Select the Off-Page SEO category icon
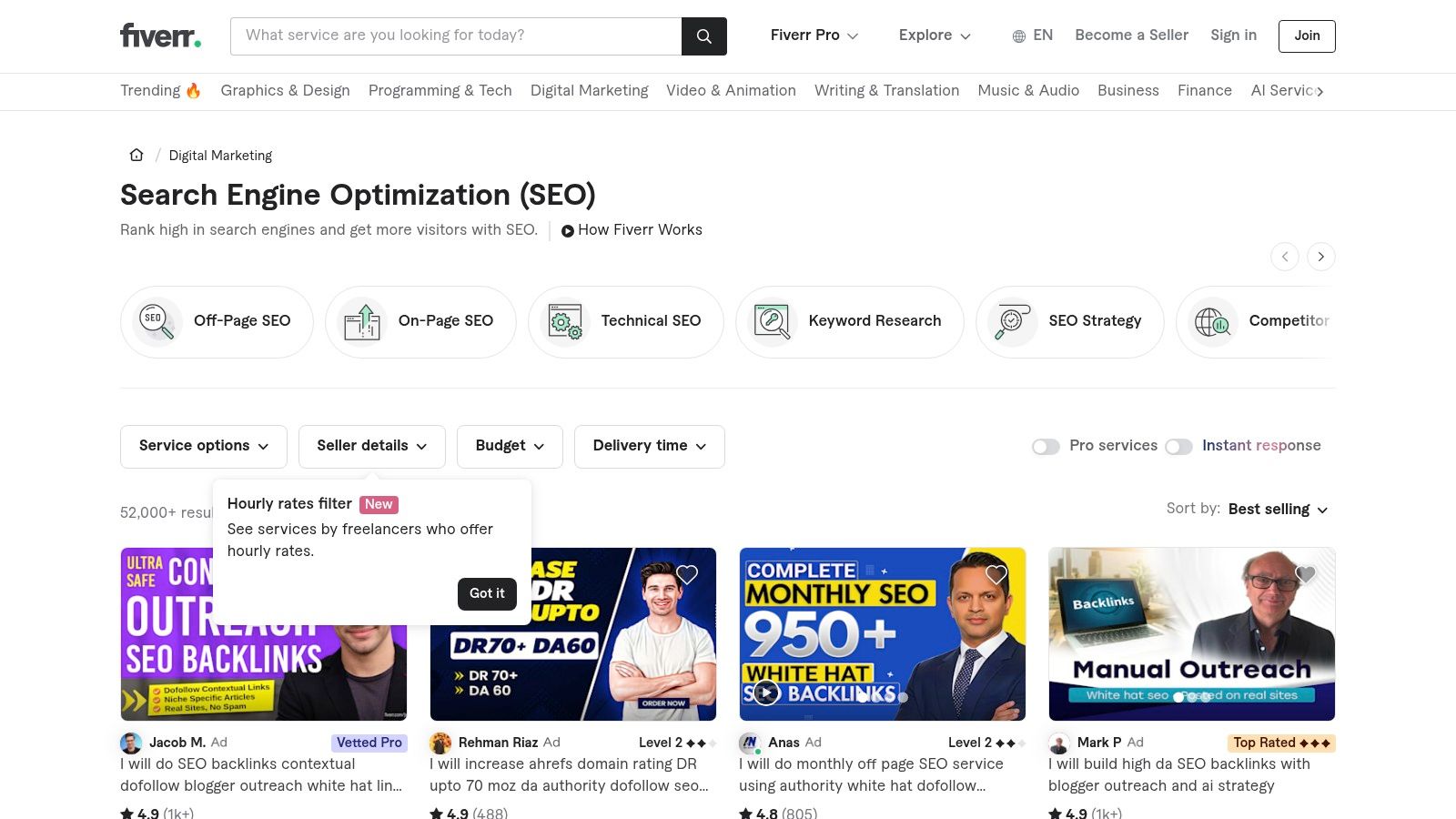Screen dimensions: 1456x819 [155, 321]
